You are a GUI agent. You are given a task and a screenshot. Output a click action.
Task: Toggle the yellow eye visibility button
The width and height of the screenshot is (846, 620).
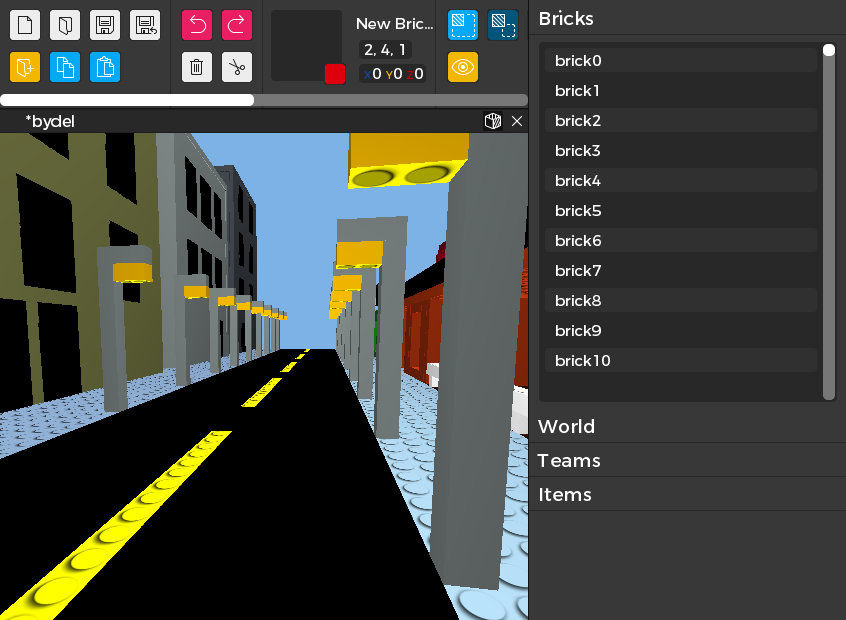[x=463, y=67]
